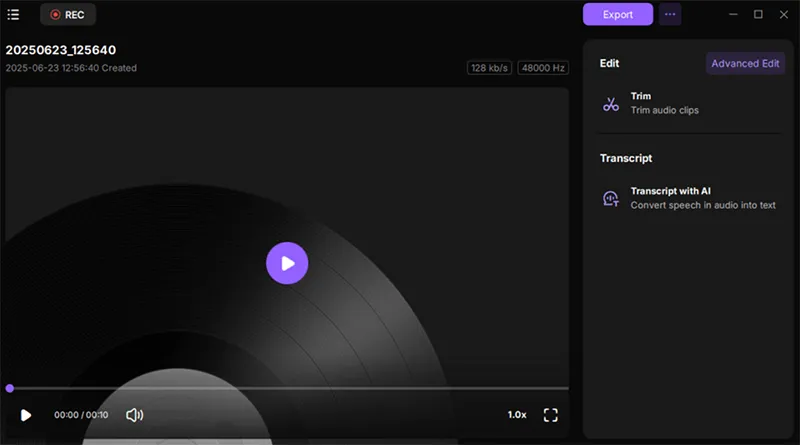Maximize the application window
The width and height of the screenshot is (800, 445).
tap(758, 14)
